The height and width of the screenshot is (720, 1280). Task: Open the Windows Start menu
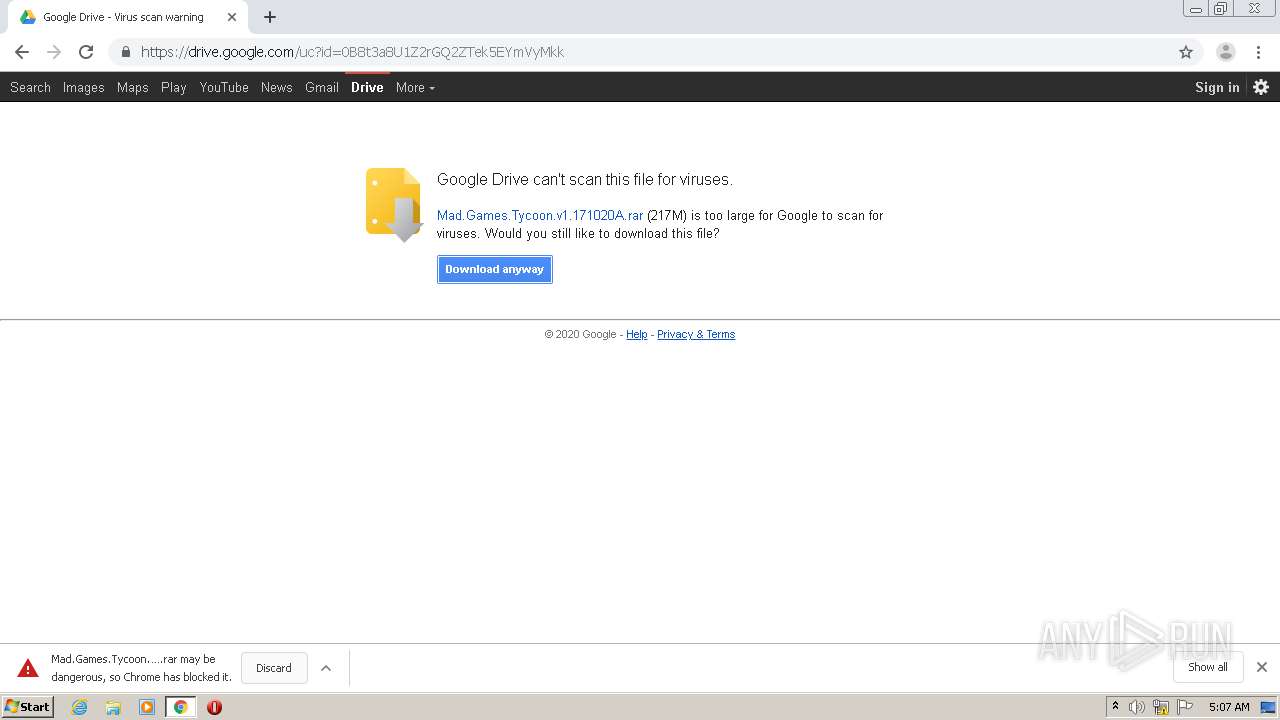pyautogui.click(x=28, y=707)
